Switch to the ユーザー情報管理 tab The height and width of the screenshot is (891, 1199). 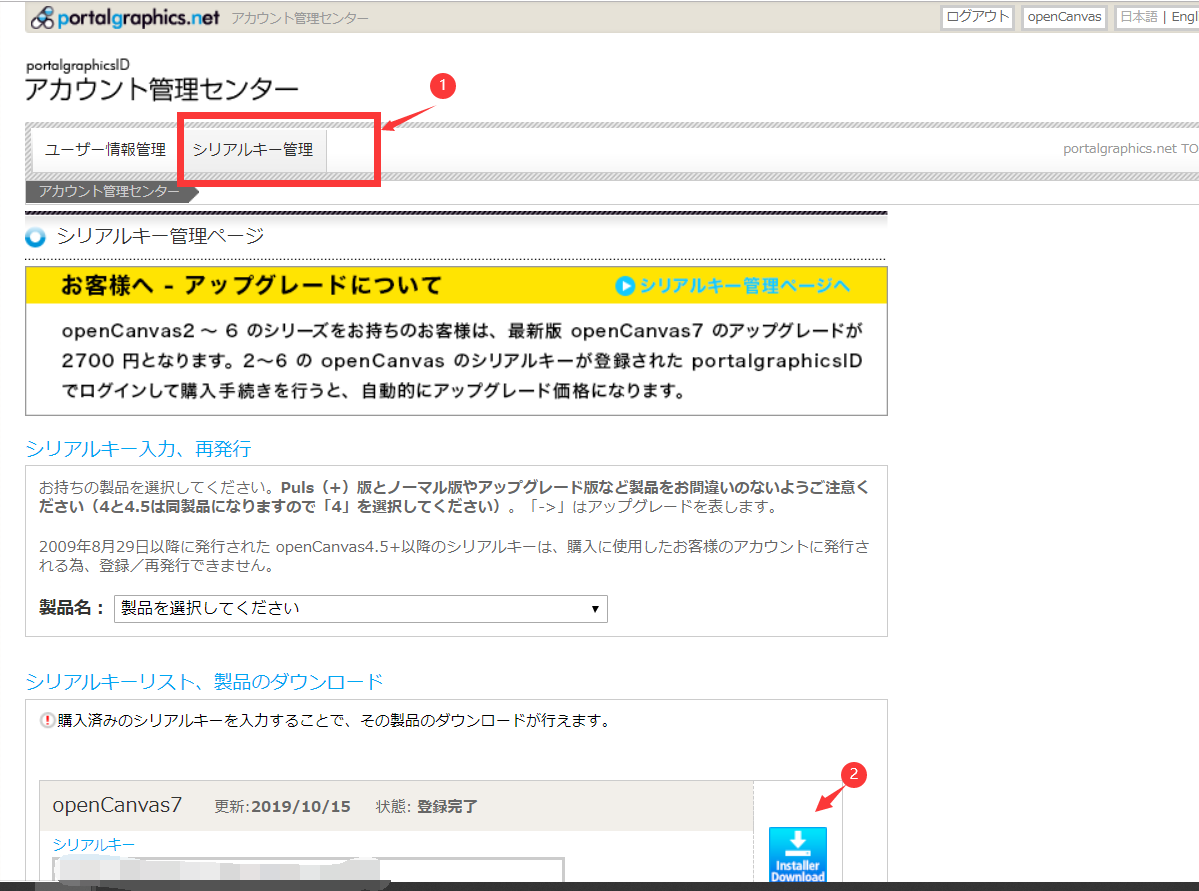(x=106, y=149)
